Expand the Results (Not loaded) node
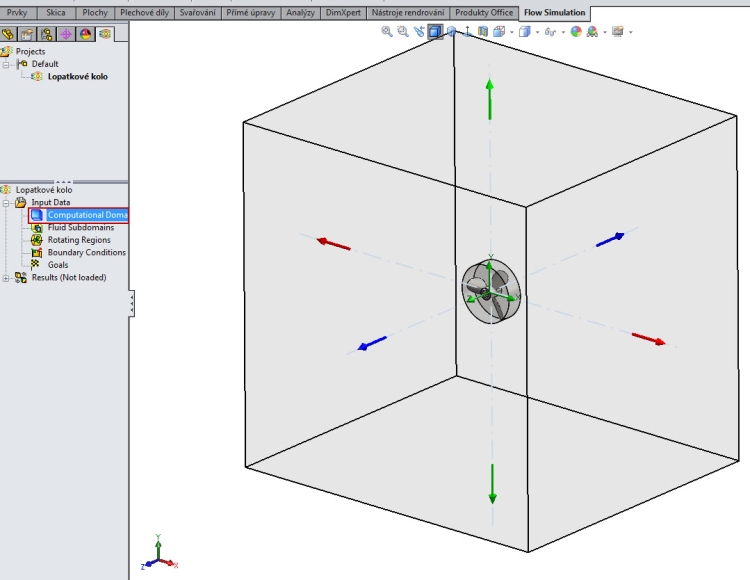Screen dimensions: 750x580 [6, 278]
